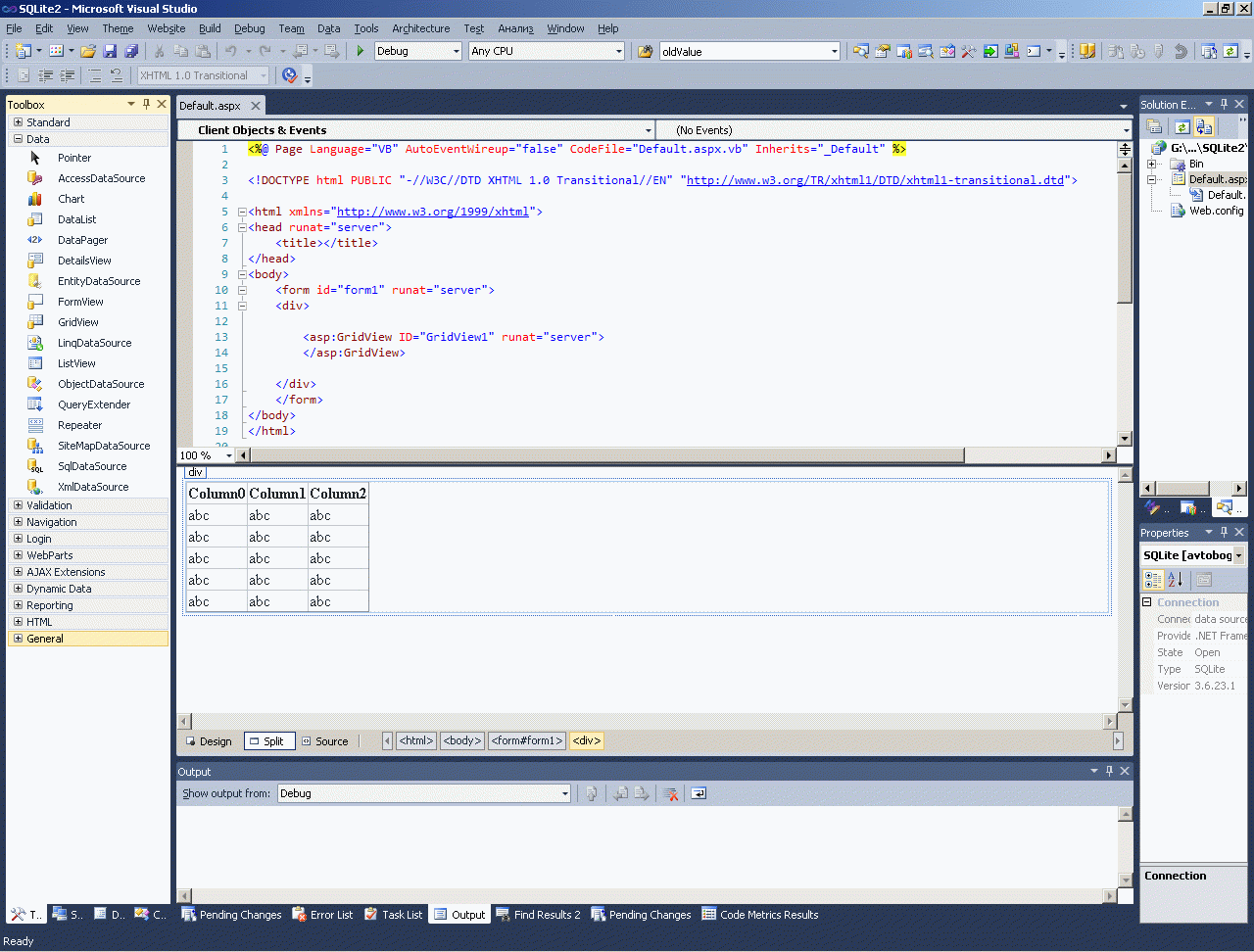1254x952 pixels.
Task: Open the (No Events) dropdown
Action: 1126,130
